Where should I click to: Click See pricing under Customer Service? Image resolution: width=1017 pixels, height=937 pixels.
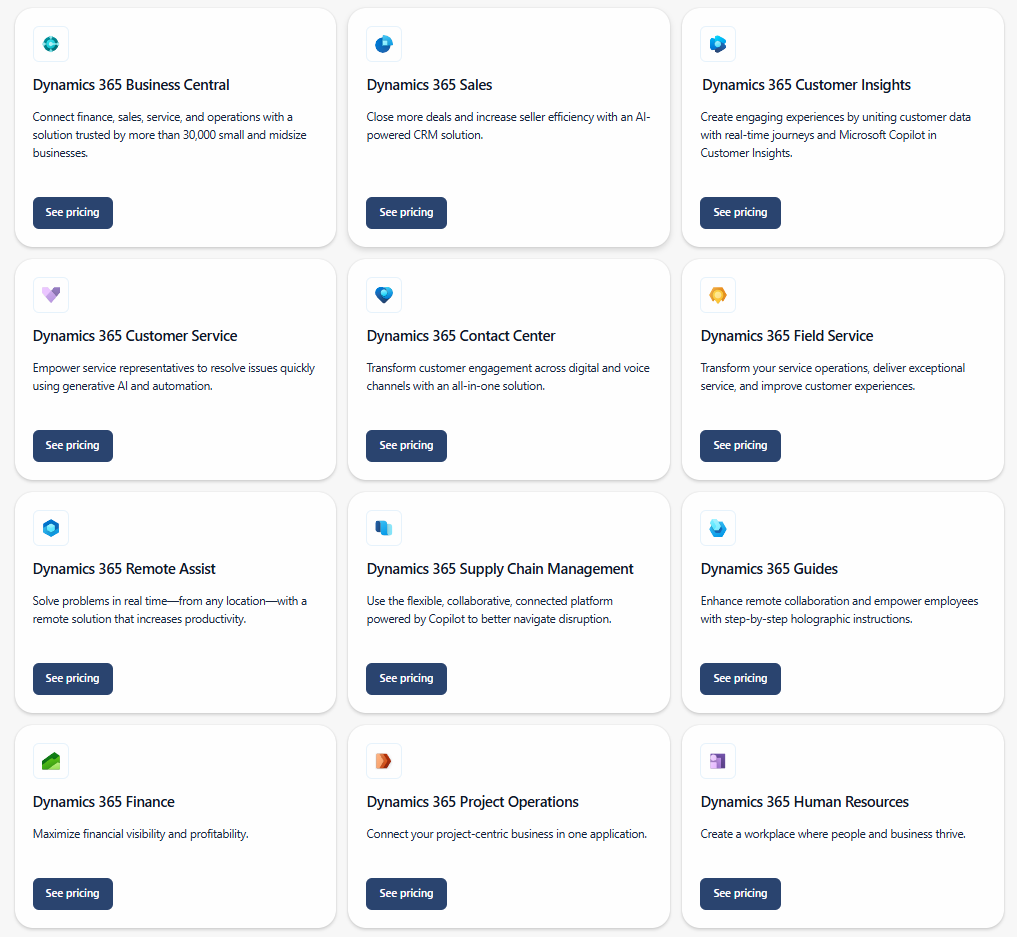tap(72, 445)
